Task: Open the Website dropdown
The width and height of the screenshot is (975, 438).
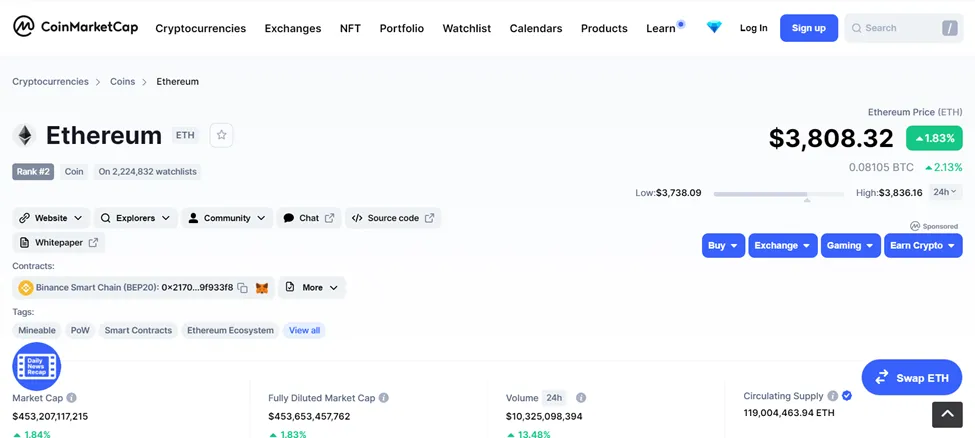Action: coord(52,218)
